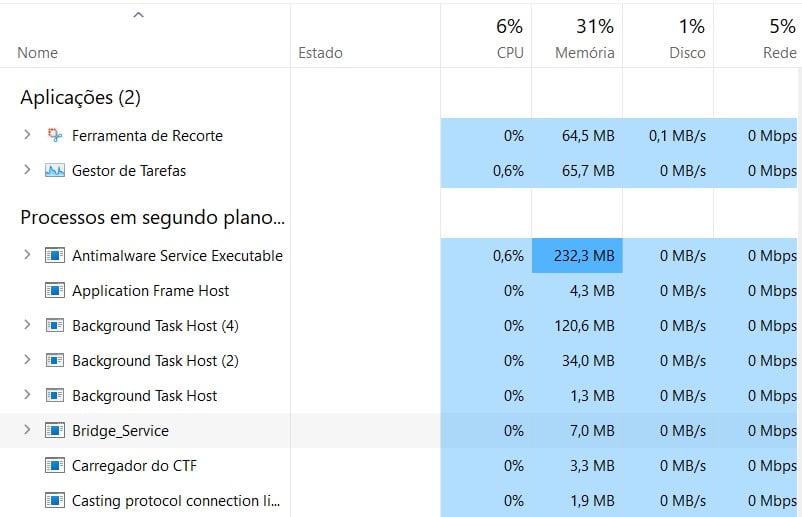Expand the Gestor de Tarefas process group
Screen dimensions: 802x517
tap(27, 170)
